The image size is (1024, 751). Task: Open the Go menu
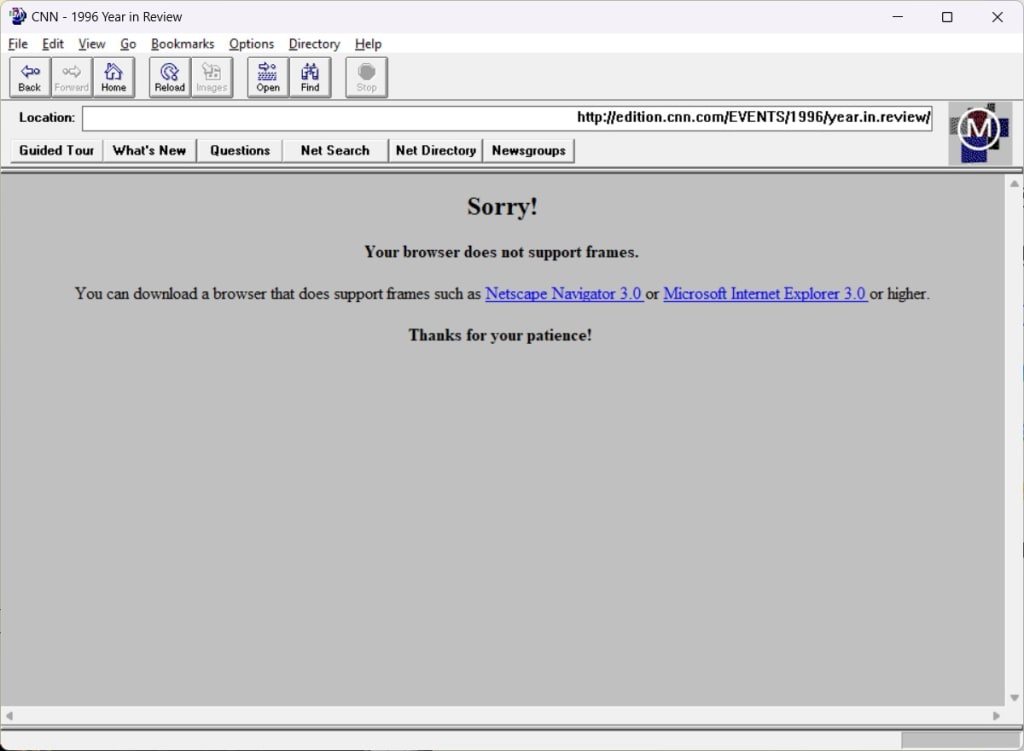(x=128, y=44)
